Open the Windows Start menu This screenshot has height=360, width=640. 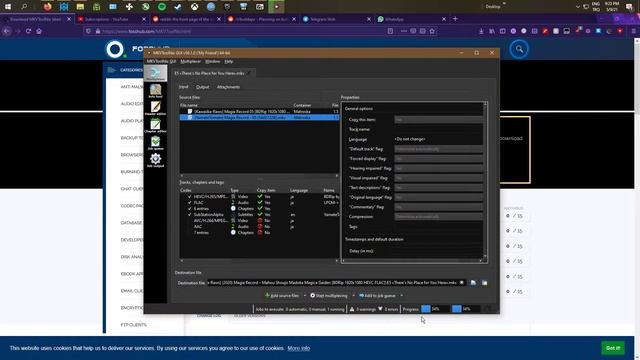click(x=8, y=7)
